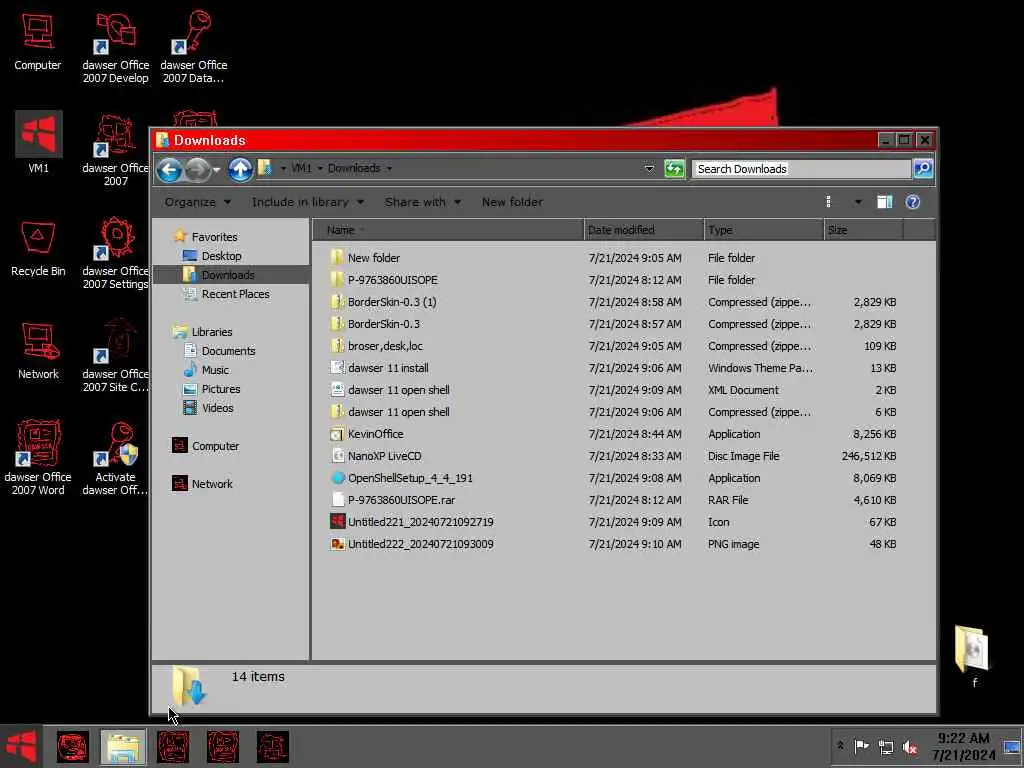Expand the address bar history dropdown
The image size is (1024, 768).
[x=649, y=168]
